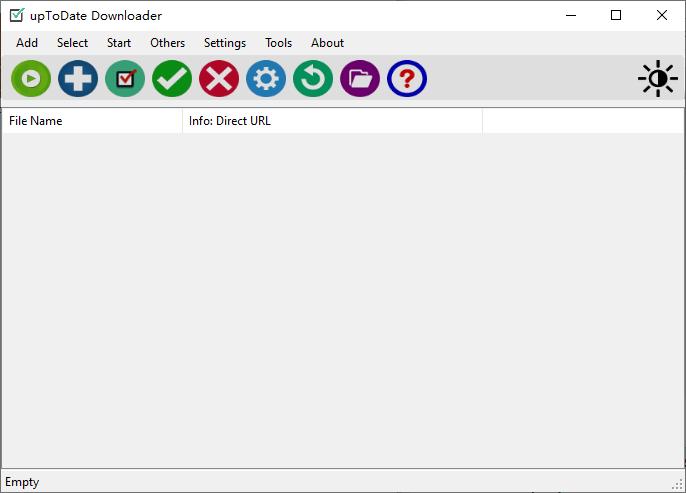This screenshot has height=493, width=686.
Task: Open the Settings menu
Action: 225,43
